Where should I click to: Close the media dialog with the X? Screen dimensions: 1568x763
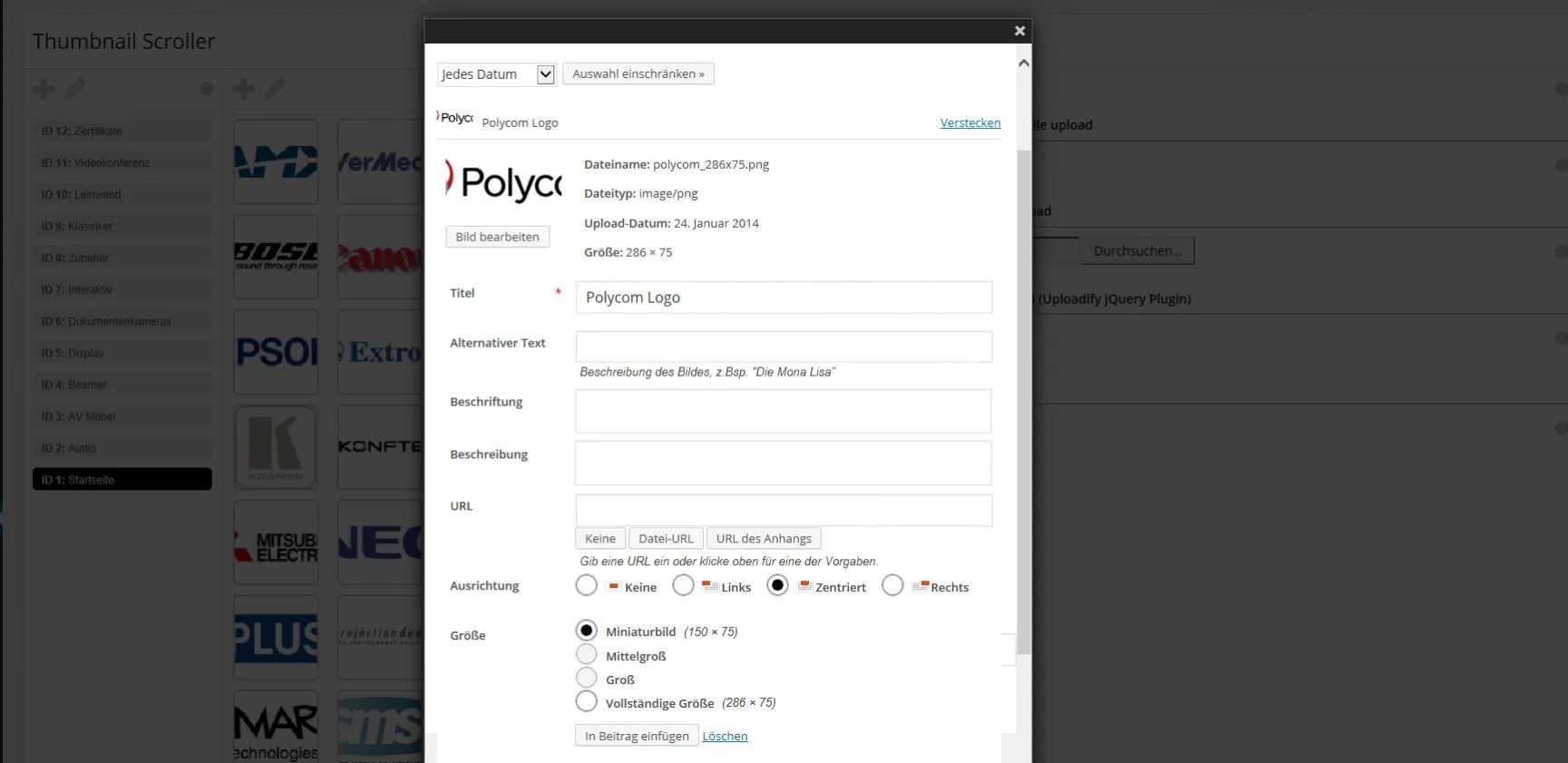point(1019,31)
